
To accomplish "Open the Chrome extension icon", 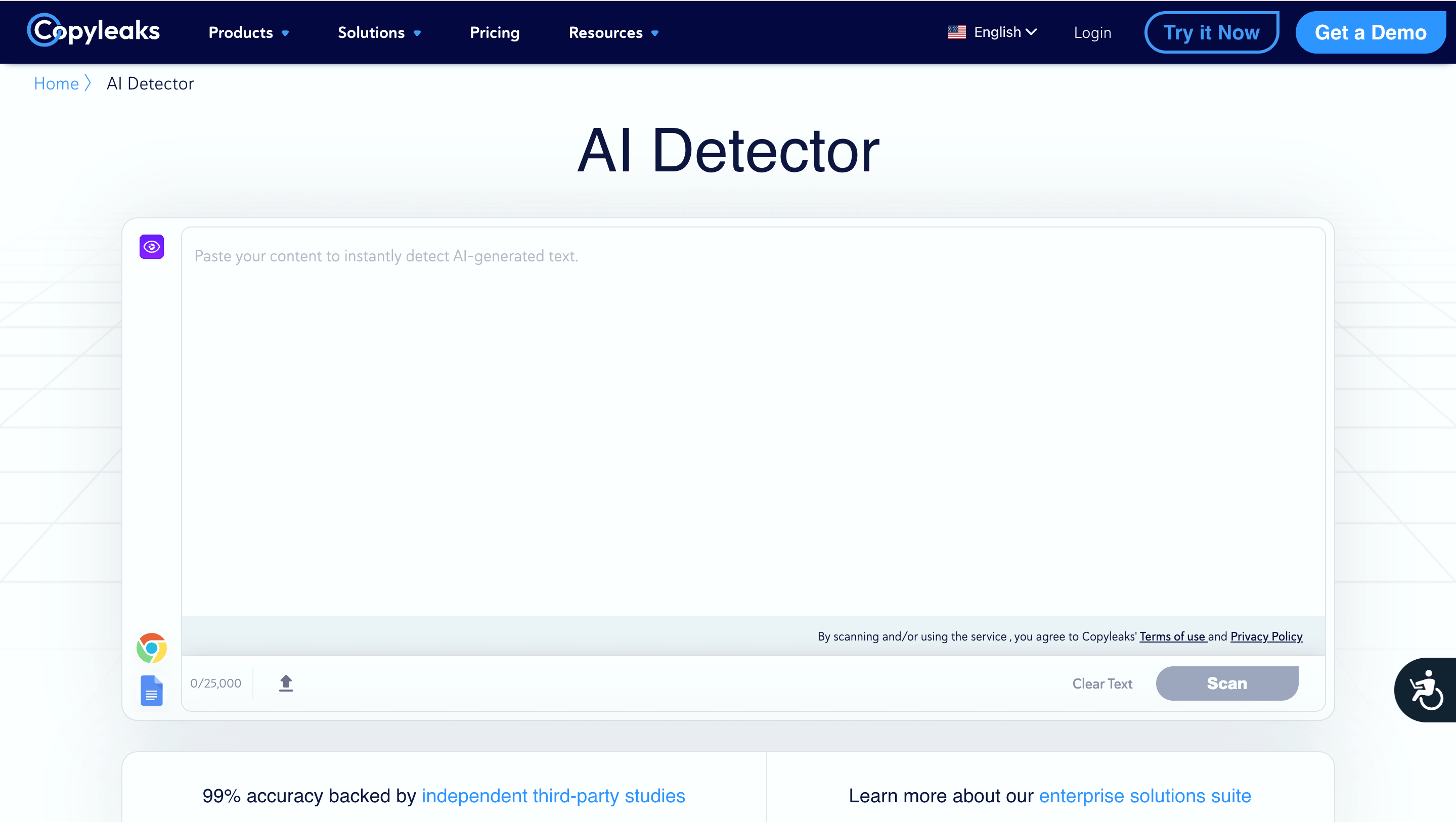I will [x=151, y=648].
